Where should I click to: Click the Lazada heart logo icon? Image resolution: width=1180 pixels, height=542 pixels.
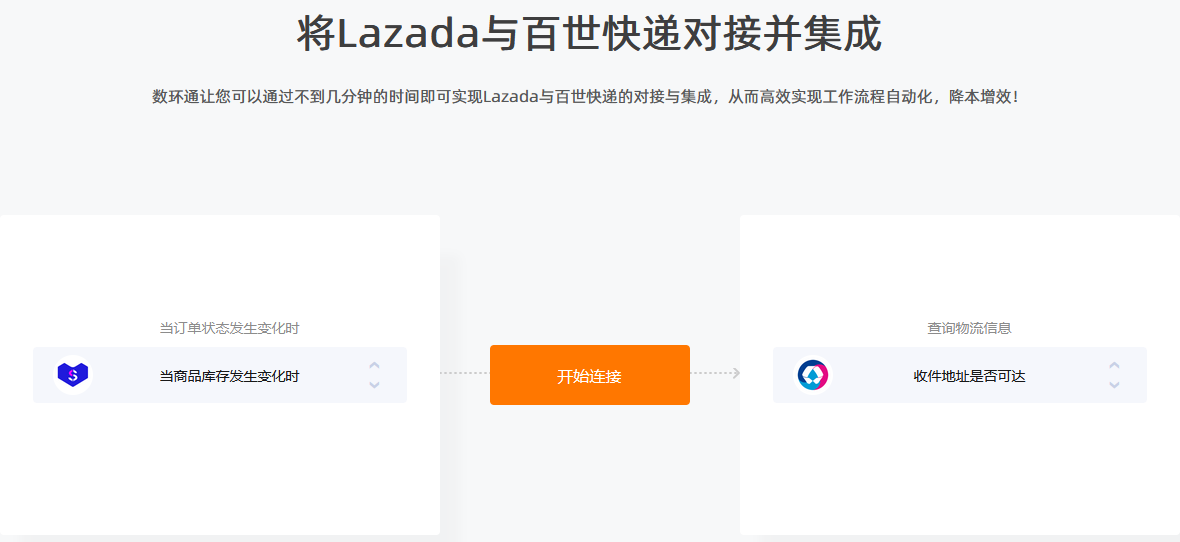click(73, 375)
